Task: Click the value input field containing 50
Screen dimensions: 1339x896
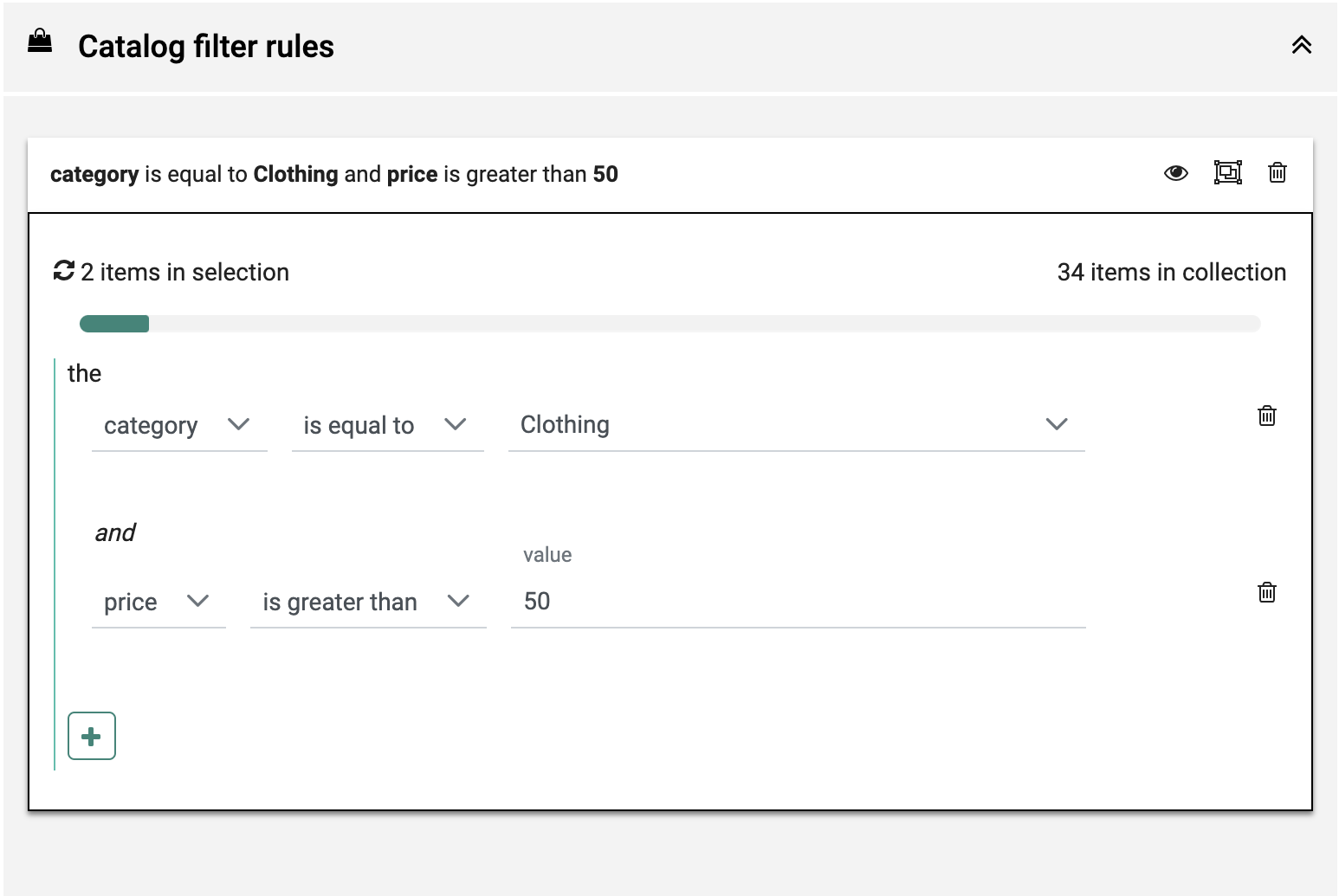Action: pyautogui.click(x=797, y=602)
